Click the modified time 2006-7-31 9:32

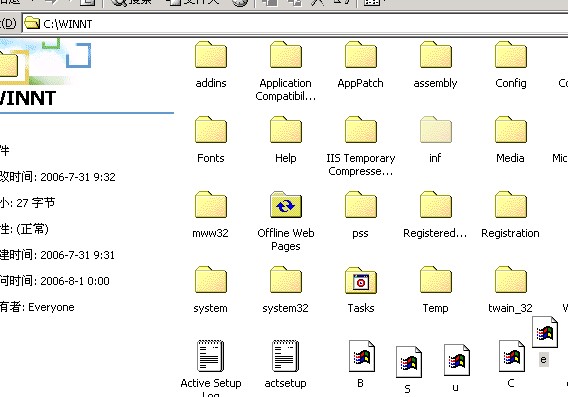78,177
